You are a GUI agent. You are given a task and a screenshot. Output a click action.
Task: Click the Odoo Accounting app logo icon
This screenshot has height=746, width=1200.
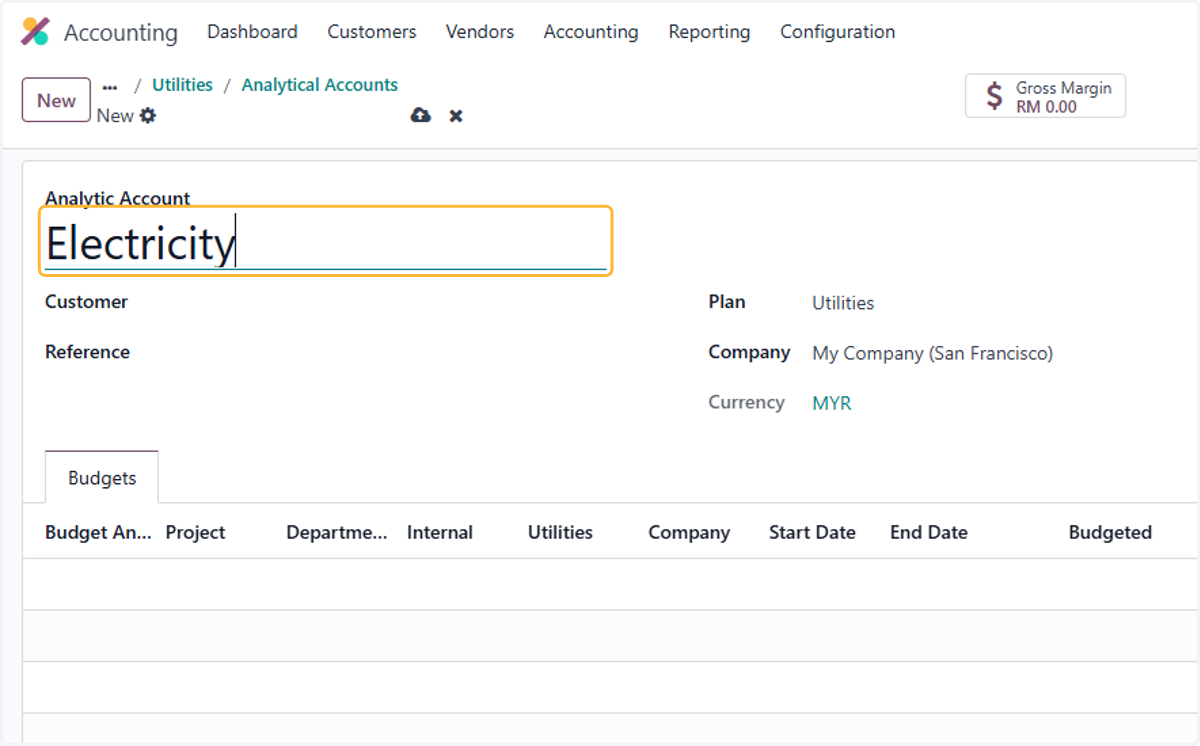(x=35, y=32)
